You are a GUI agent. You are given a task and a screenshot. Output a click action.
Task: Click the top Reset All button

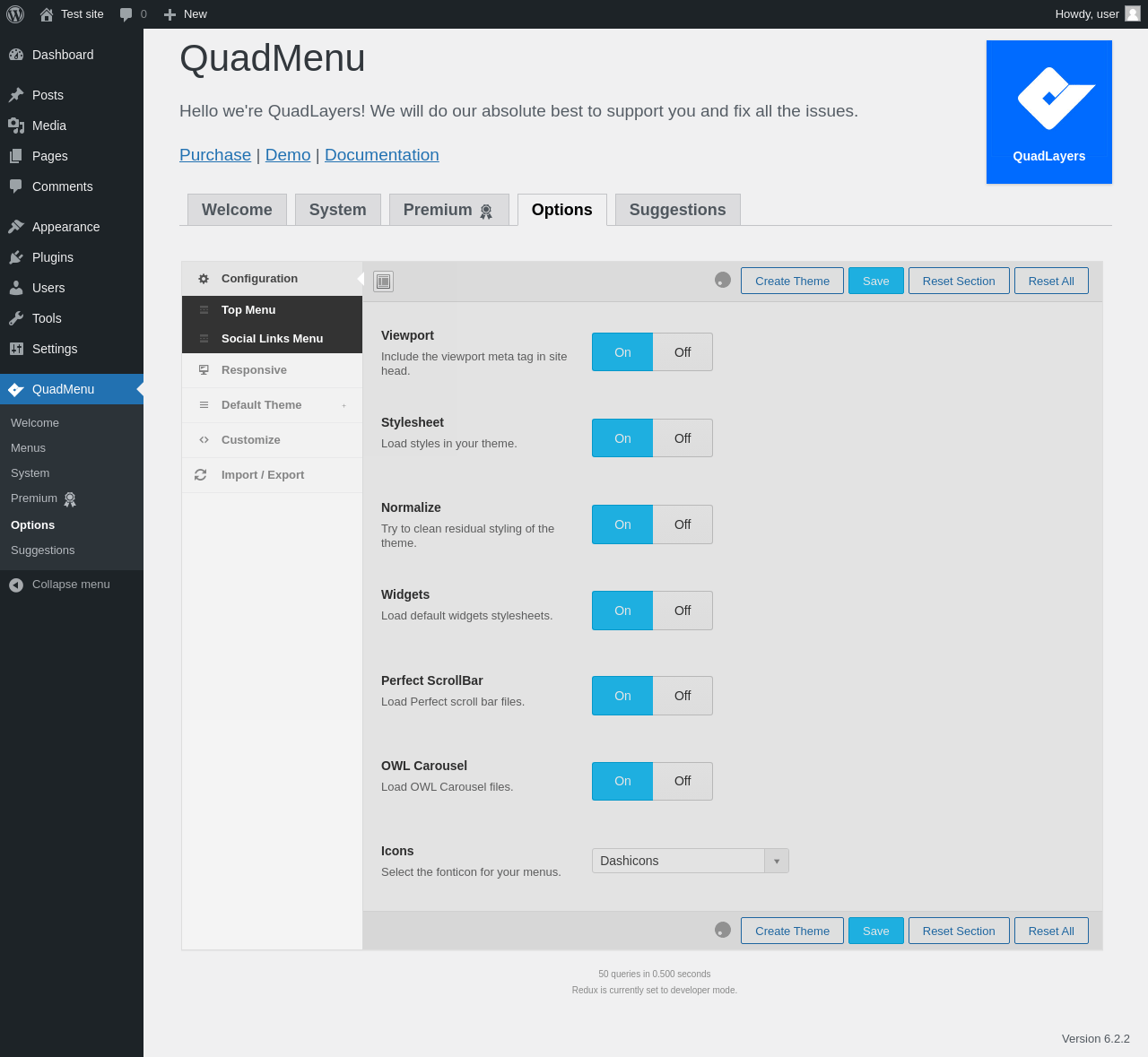1051,281
